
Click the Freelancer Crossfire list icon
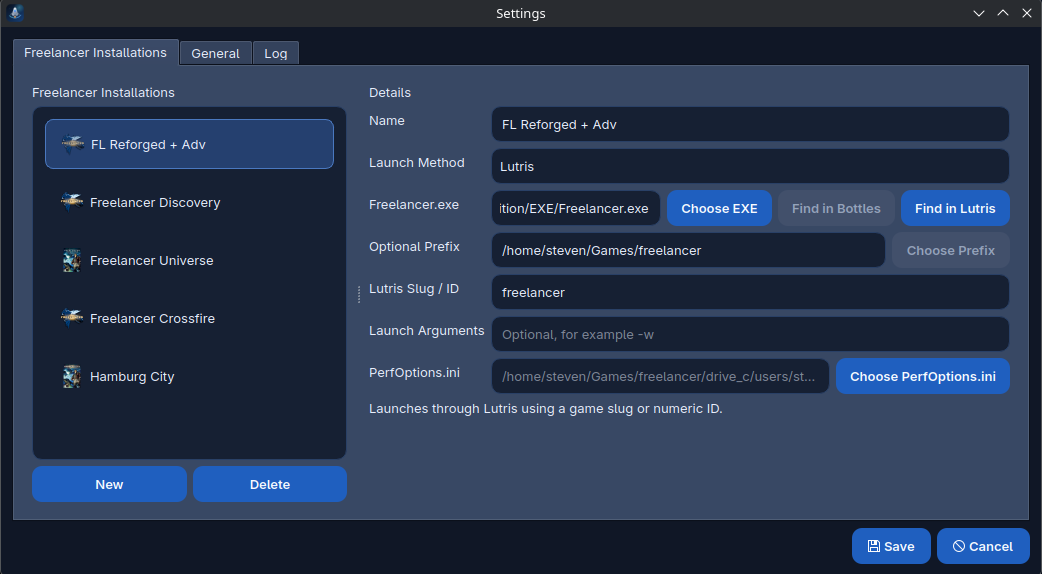point(72,318)
